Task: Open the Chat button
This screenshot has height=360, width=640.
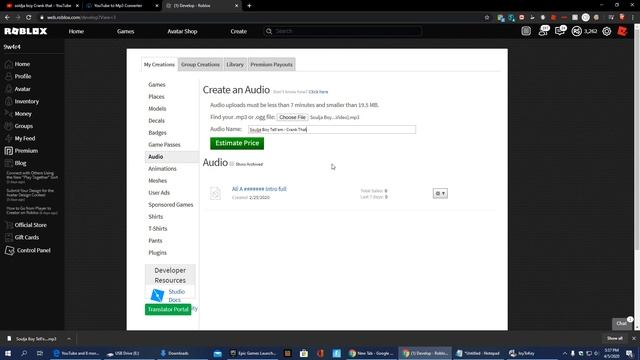Action: [622, 323]
